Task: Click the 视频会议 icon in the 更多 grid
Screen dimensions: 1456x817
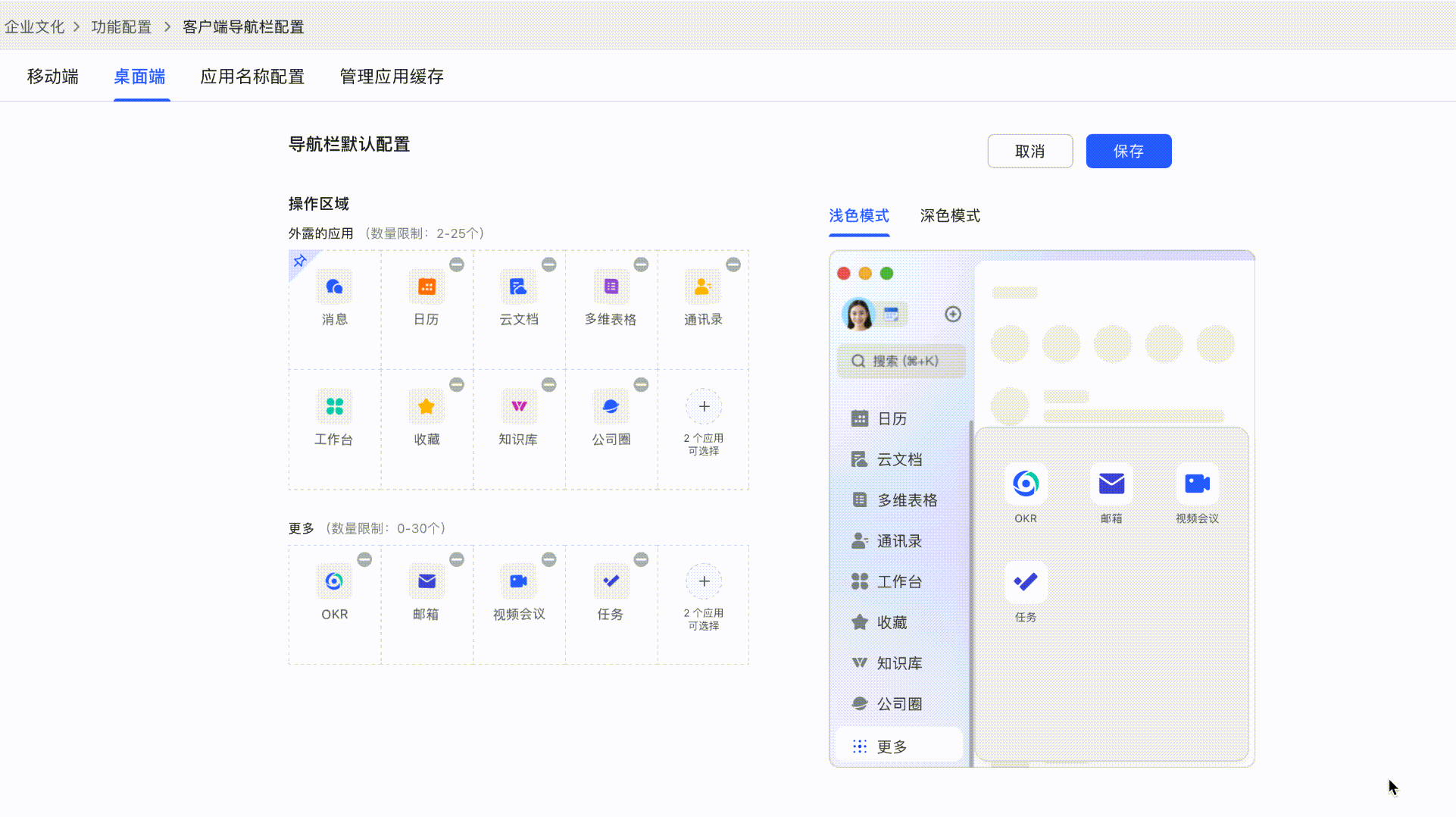Action: click(519, 581)
